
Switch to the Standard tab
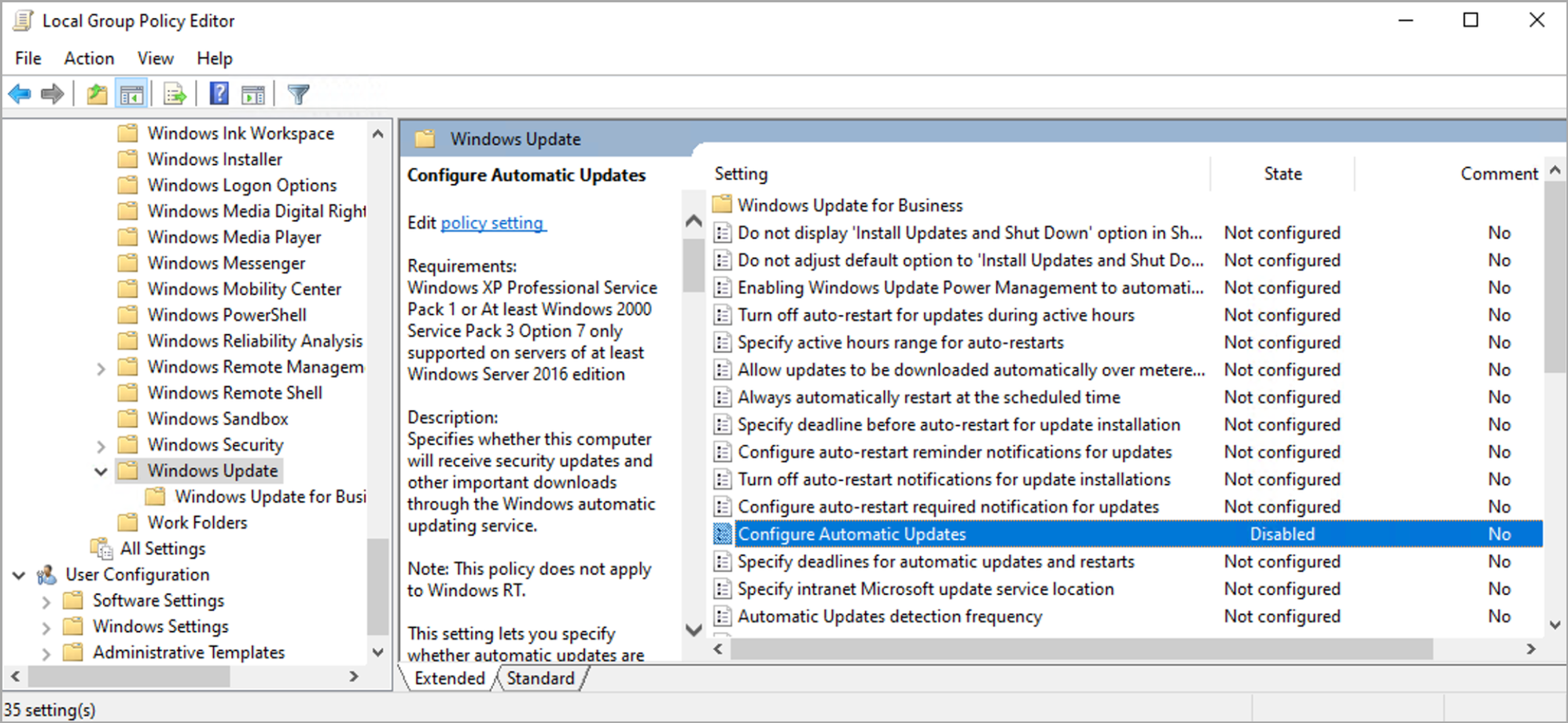click(540, 678)
